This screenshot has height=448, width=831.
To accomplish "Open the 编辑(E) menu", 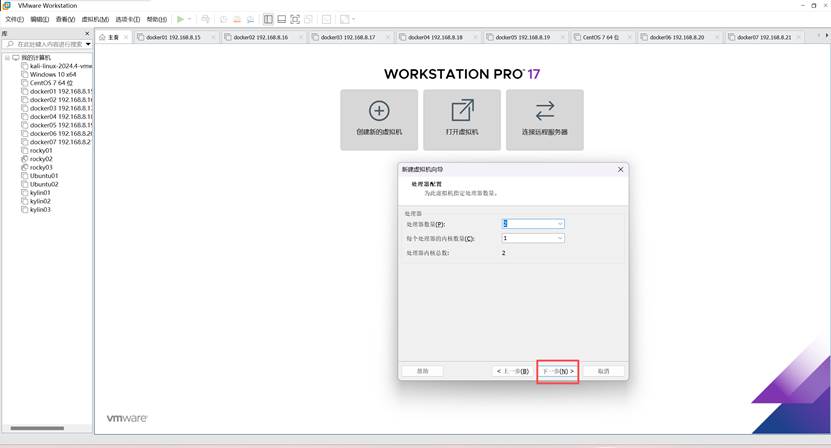I will click(x=39, y=19).
